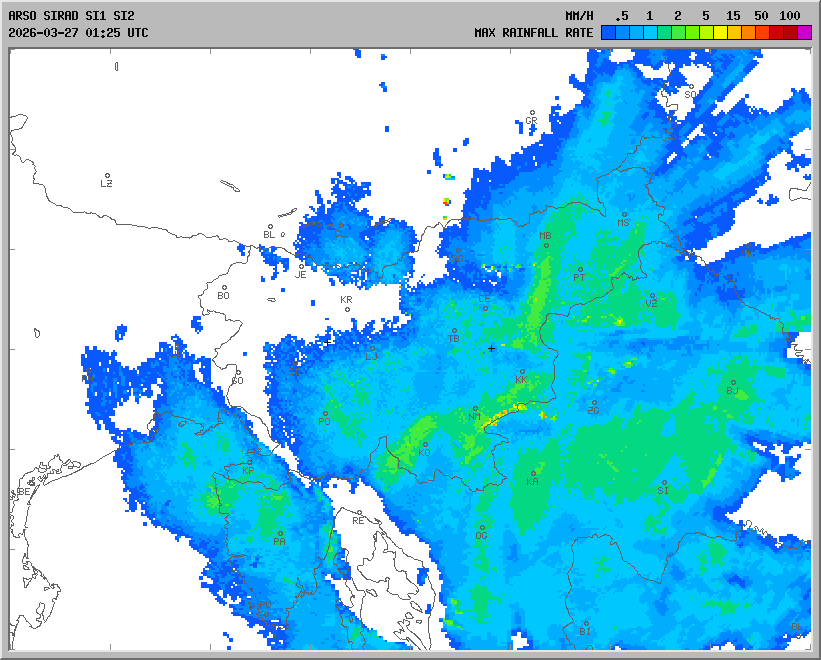Click the MAX RAINFALL RATE label
821x660 pixels.
point(533,33)
